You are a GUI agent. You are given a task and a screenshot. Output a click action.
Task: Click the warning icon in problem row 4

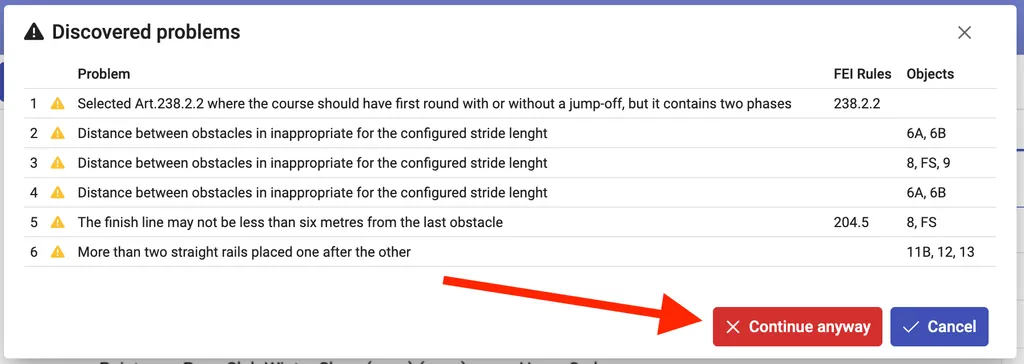click(x=57, y=193)
